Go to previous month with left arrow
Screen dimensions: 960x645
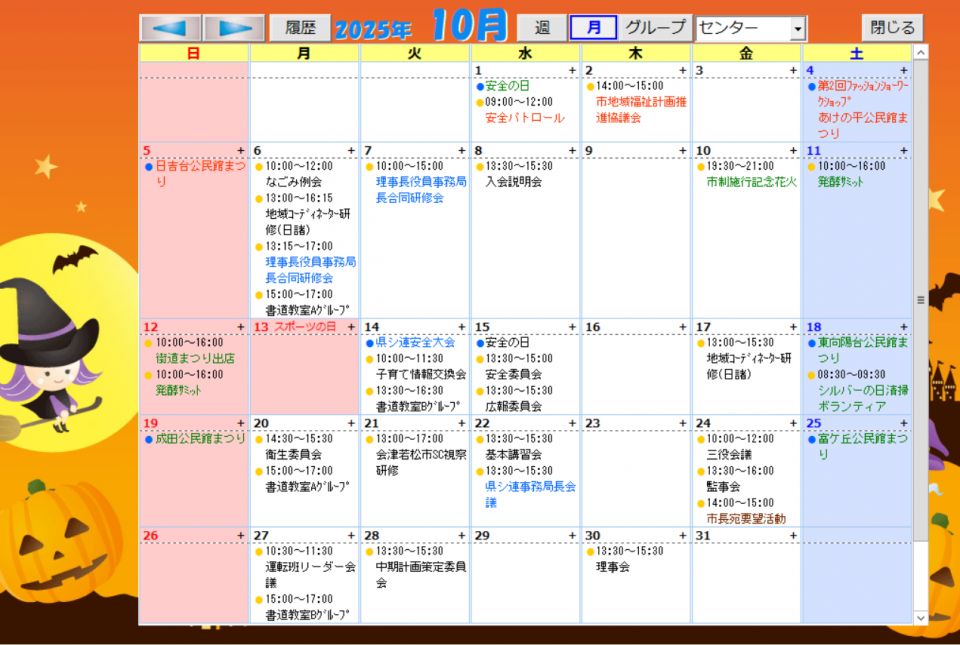pyautogui.click(x=169, y=28)
